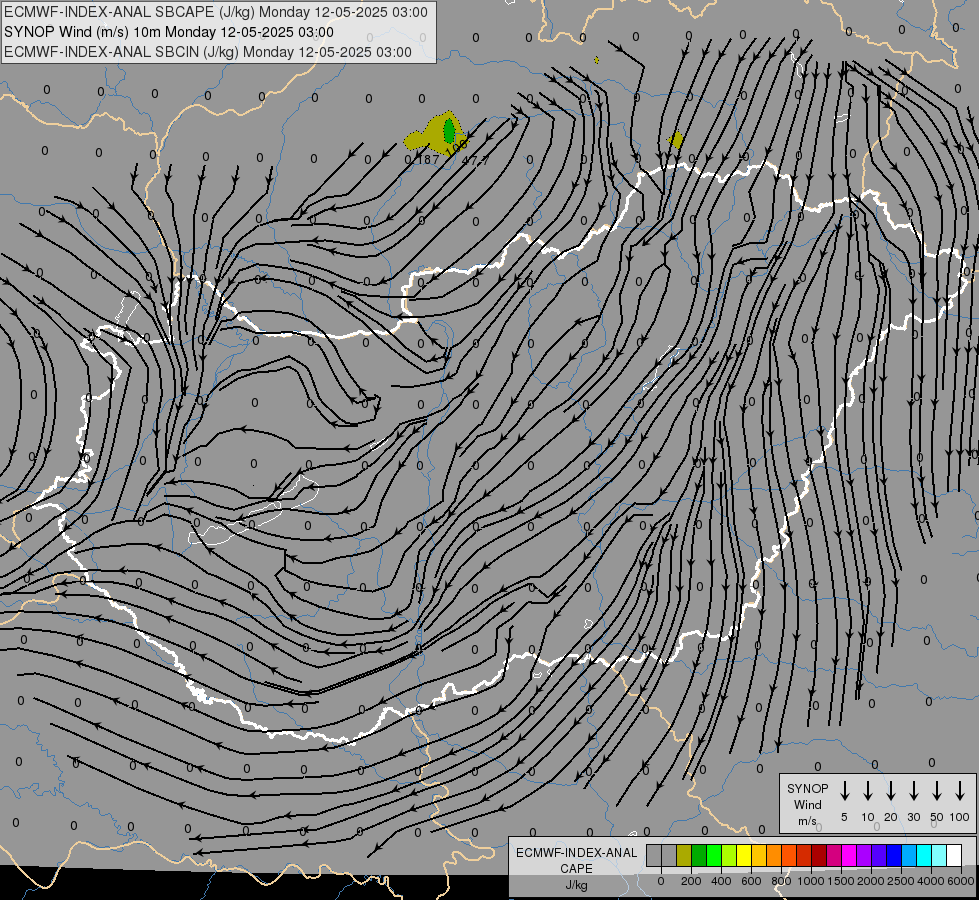Click the small olive diamond CAPE patch
This screenshot has height=900, width=979.
click(676, 140)
